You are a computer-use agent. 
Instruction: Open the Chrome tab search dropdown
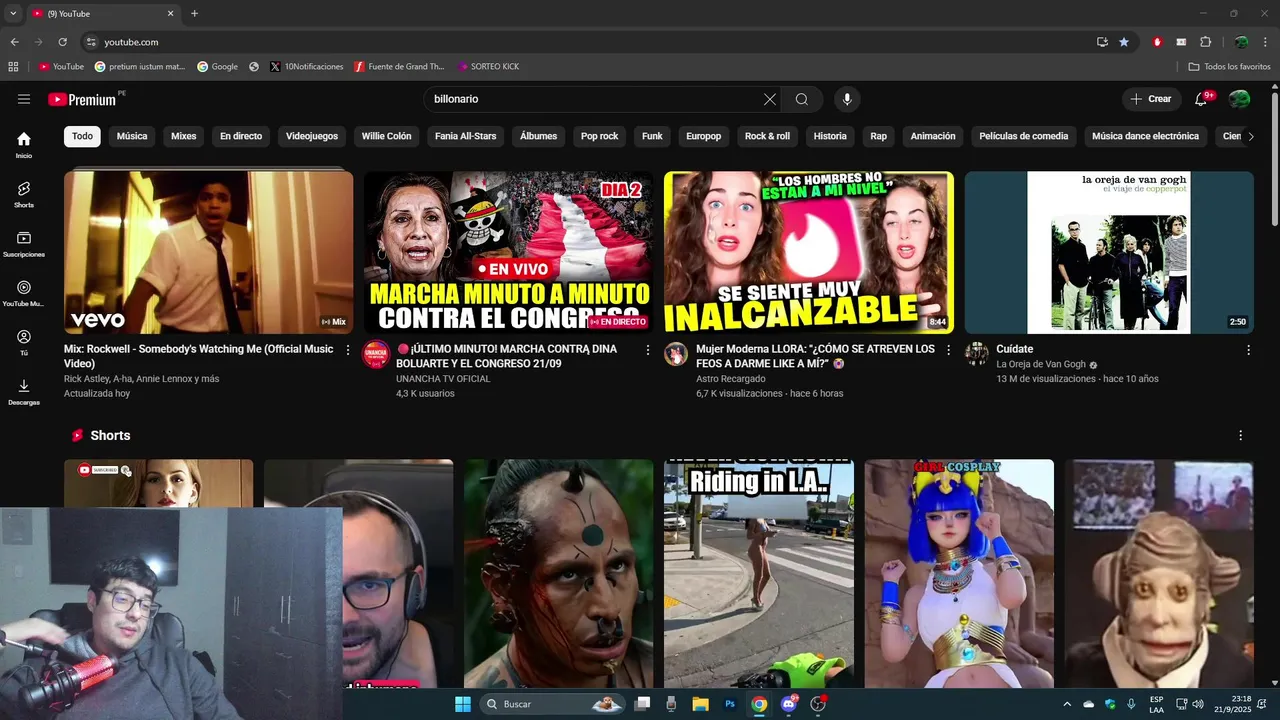[13, 14]
